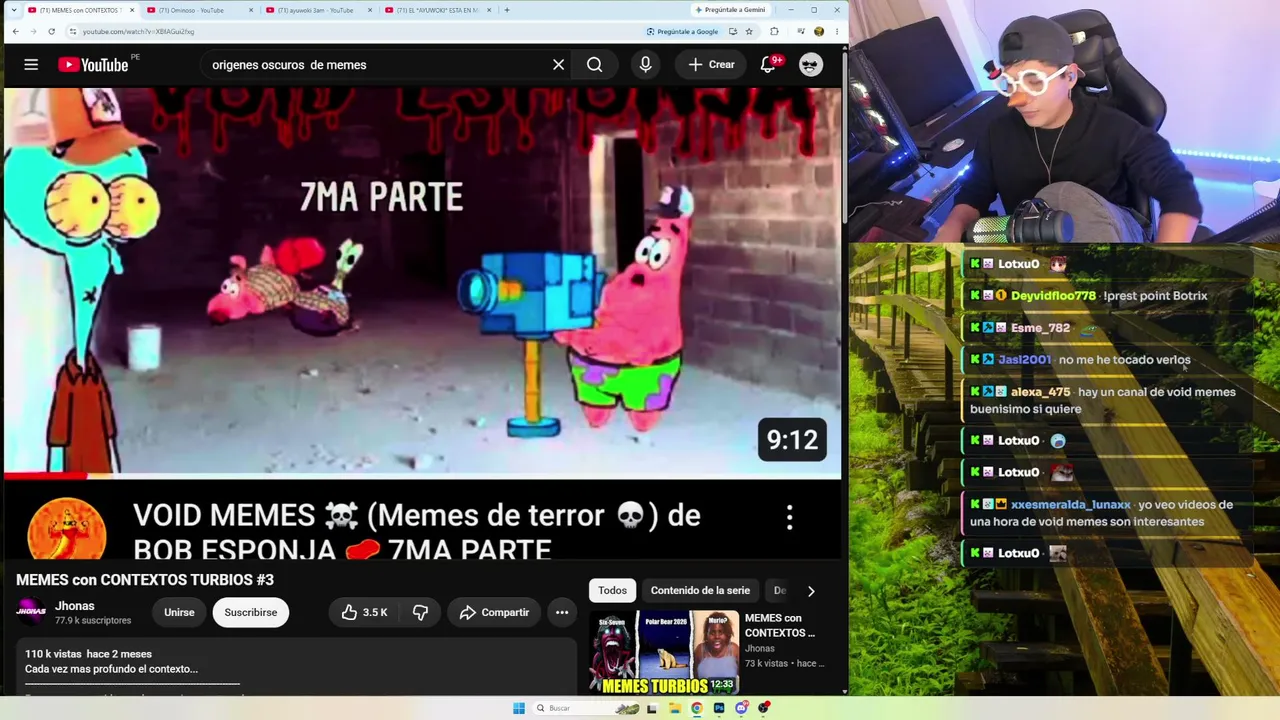Open a new browser tab
Screen dimensions: 1280x720
[507, 10]
